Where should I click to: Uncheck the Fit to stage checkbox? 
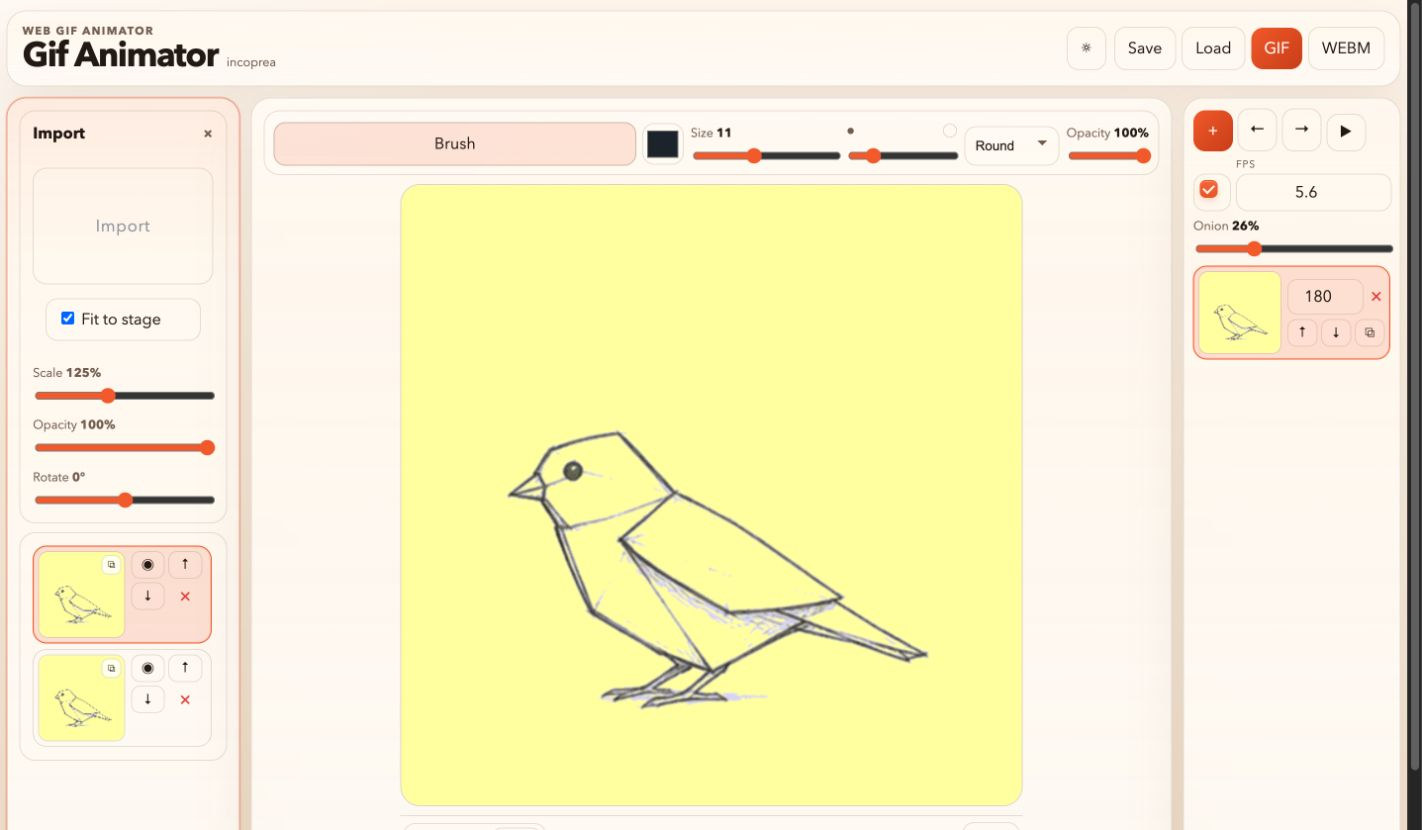tap(68, 319)
